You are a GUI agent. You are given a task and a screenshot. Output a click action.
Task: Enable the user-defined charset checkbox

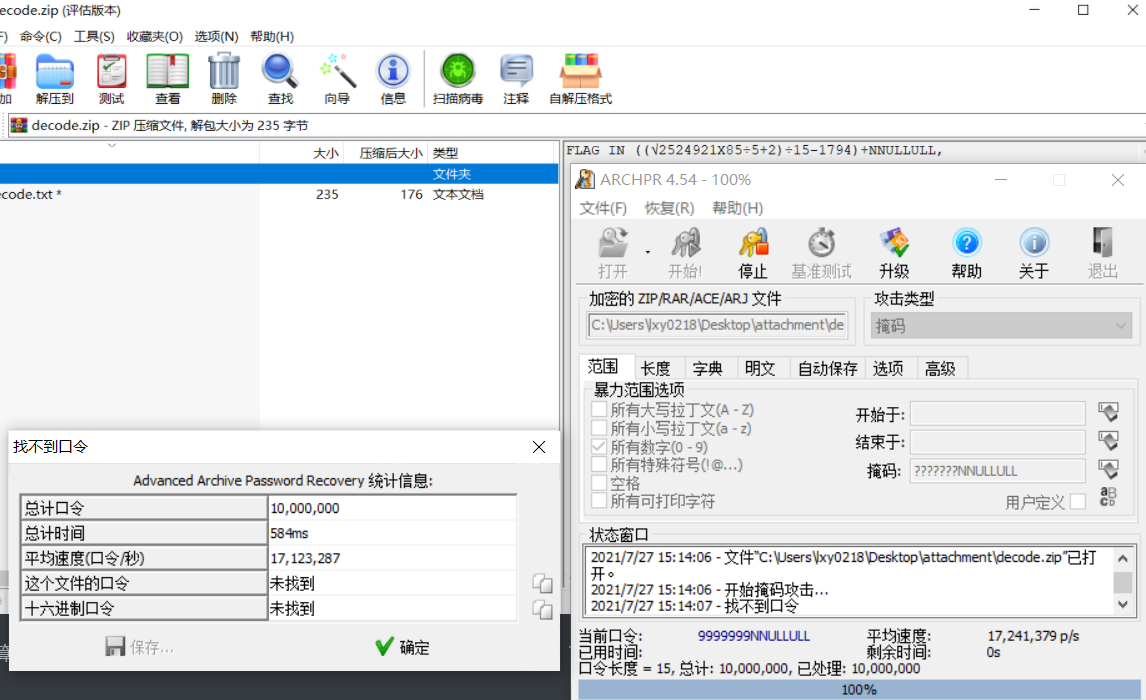(x=1077, y=502)
